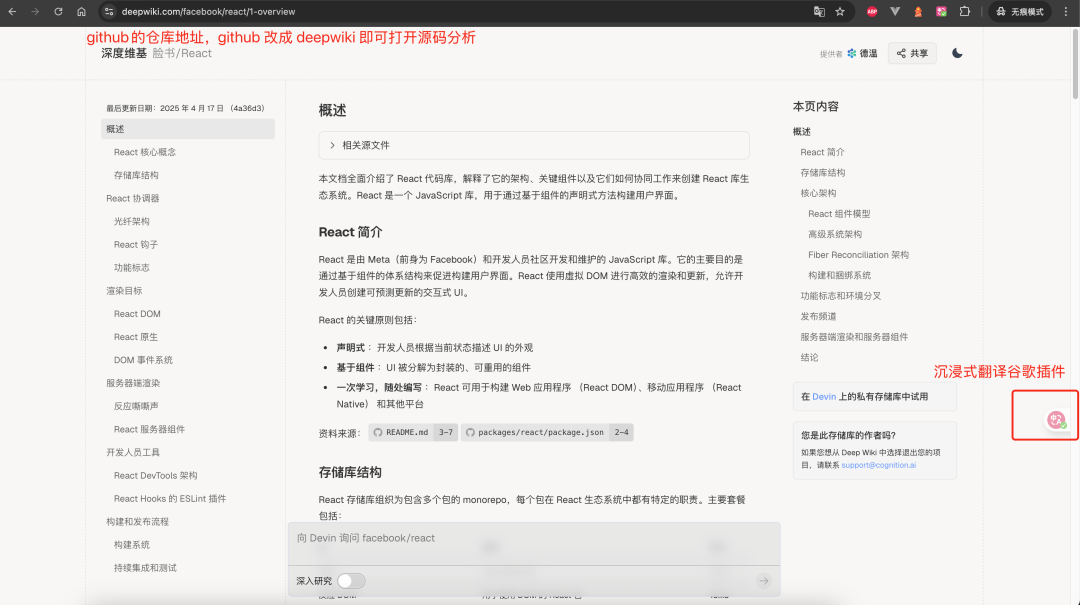Jump to Fiber Reconciliation 架构 in contents
The width and height of the screenshot is (1080, 605).
tap(858, 255)
